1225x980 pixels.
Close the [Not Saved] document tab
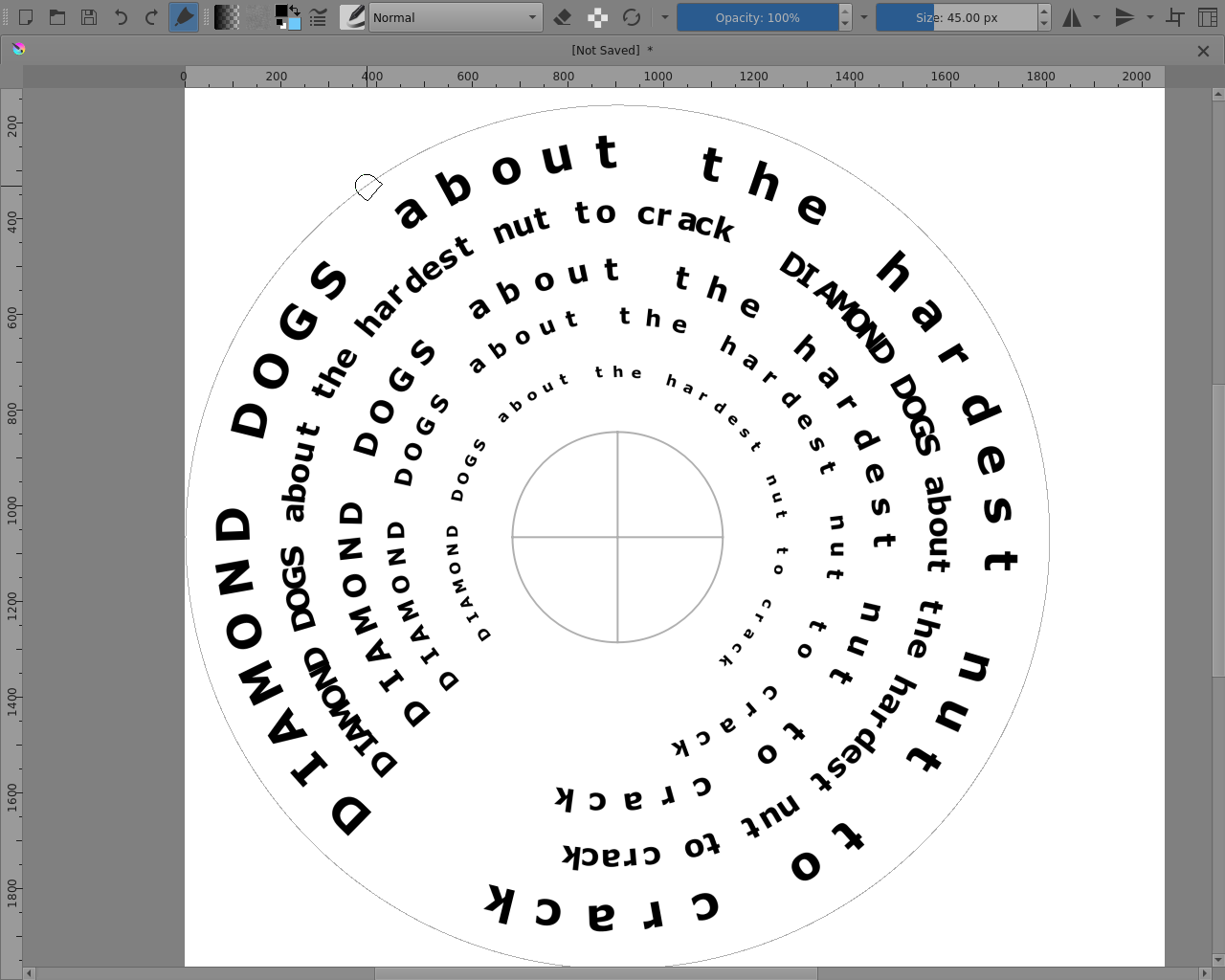[1203, 51]
